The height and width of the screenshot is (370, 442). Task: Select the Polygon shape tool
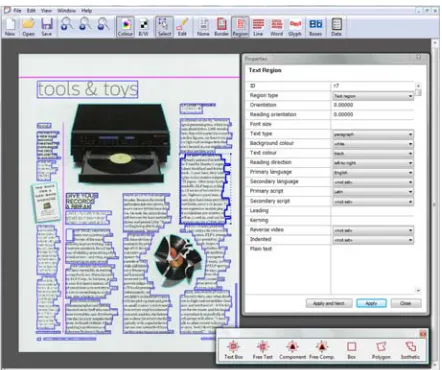pyautogui.click(x=381, y=349)
